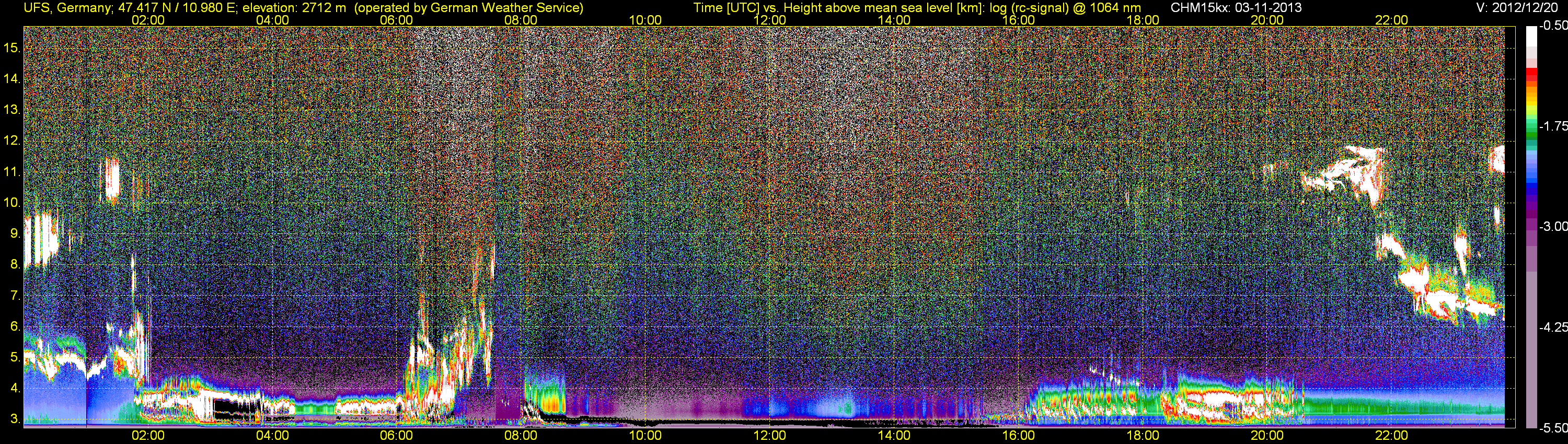Click the 11. km height axis label
1568x444 pixels.
[12, 171]
